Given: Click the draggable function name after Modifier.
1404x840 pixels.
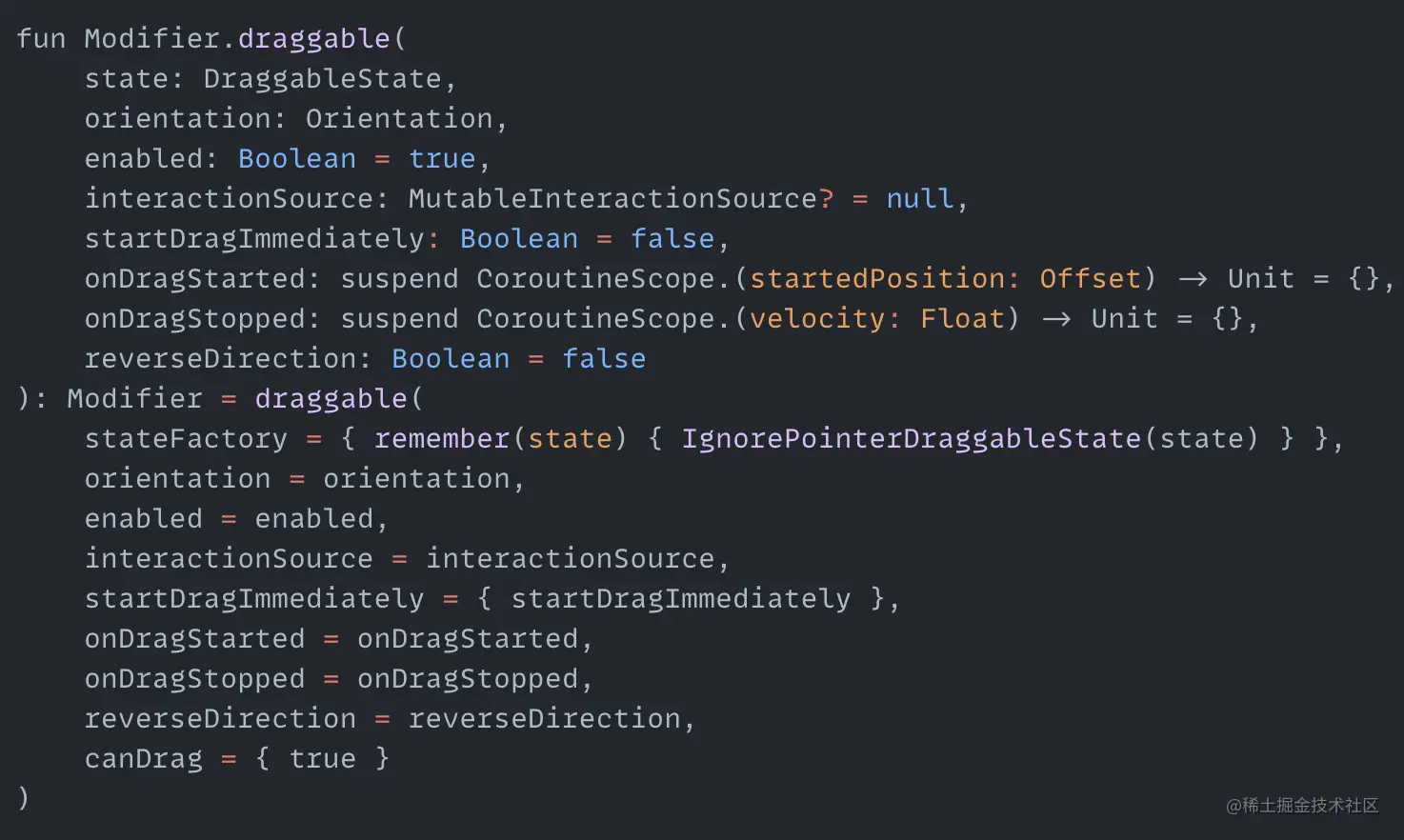Looking at the screenshot, I should (314, 39).
